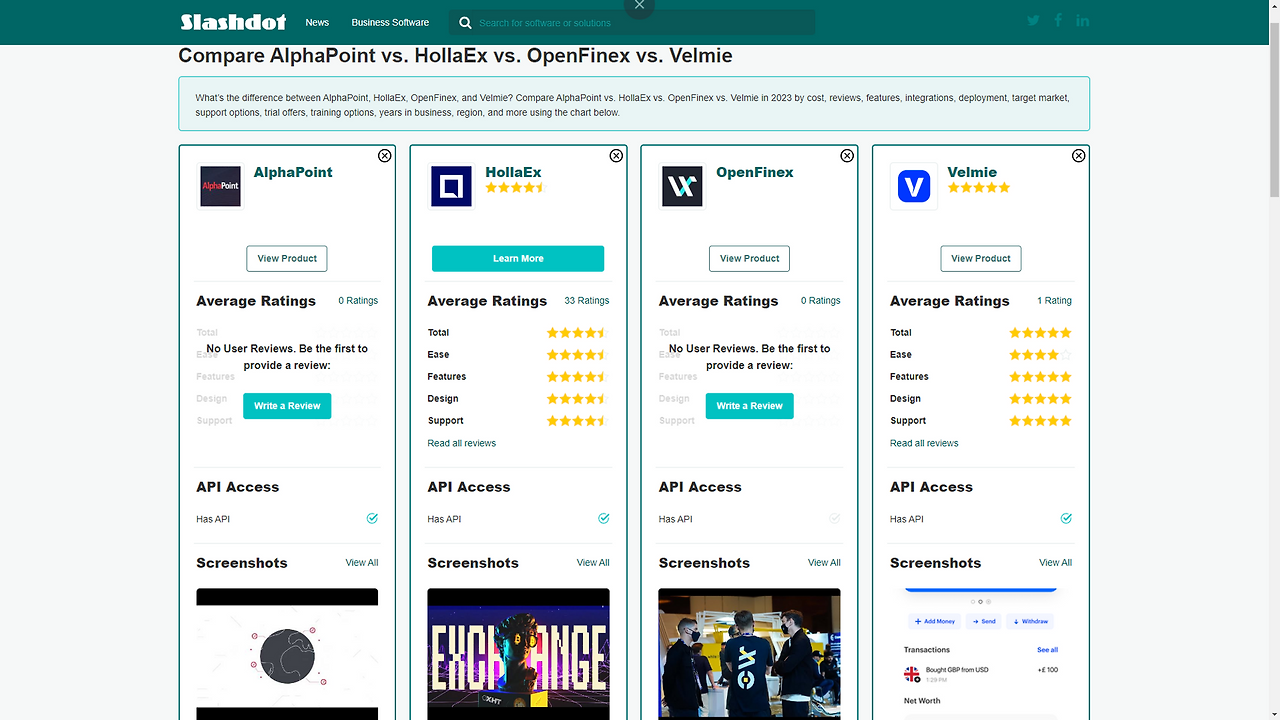Click the HollaEx logo image

[x=451, y=186]
